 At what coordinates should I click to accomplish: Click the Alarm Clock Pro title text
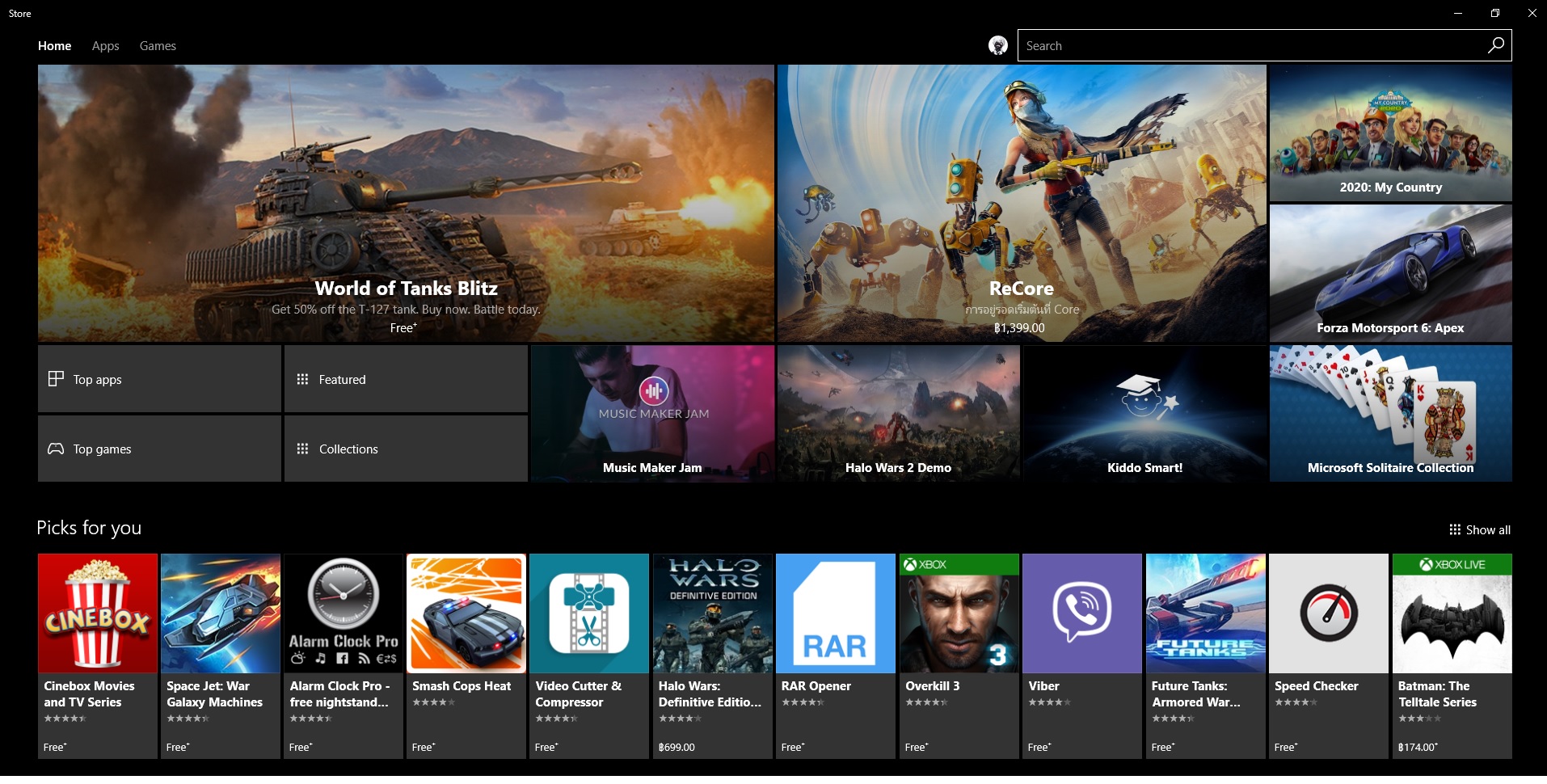coord(339,693)
